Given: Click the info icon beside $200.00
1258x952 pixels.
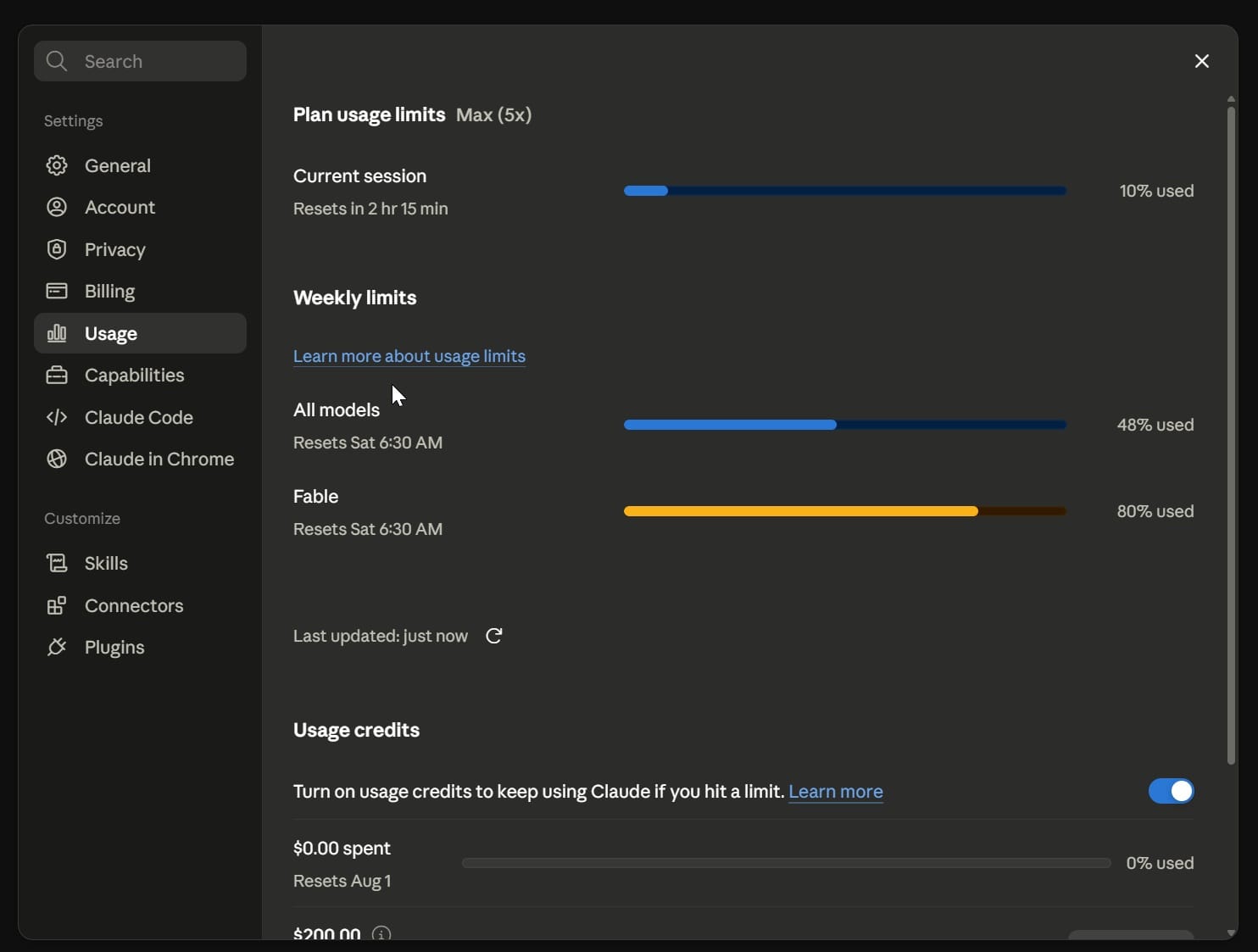Looking at the screenshot, I should pos(381,933).
